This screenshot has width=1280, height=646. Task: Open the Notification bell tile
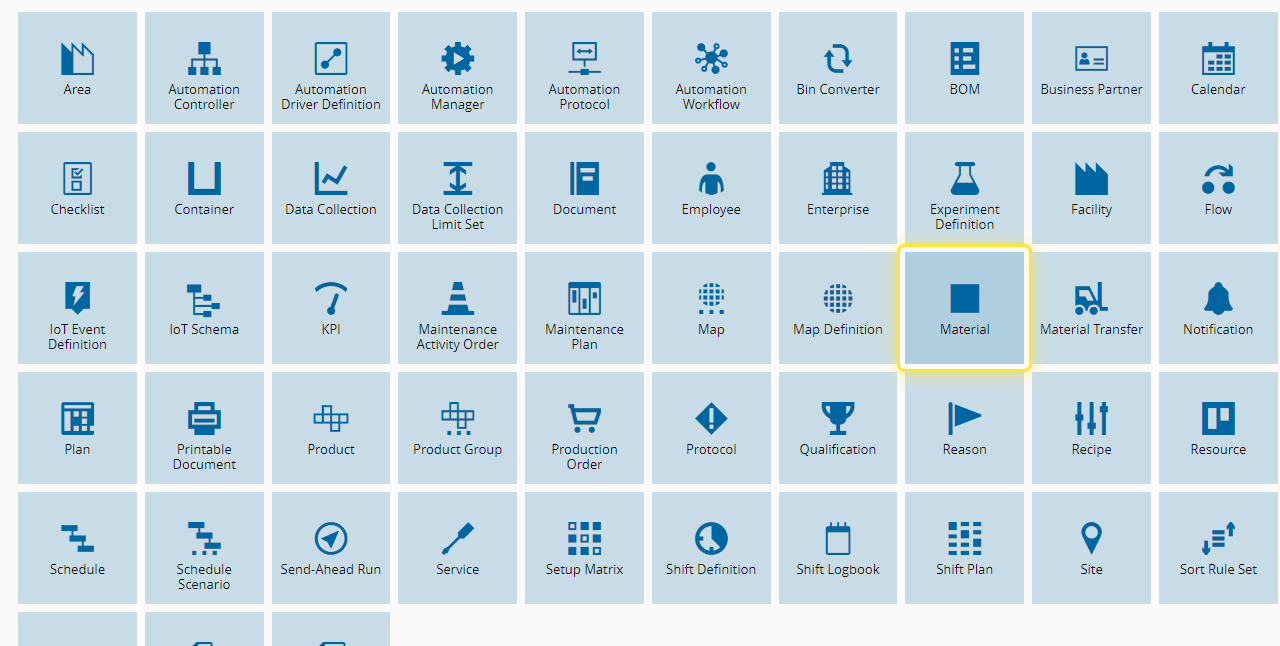1218,308
